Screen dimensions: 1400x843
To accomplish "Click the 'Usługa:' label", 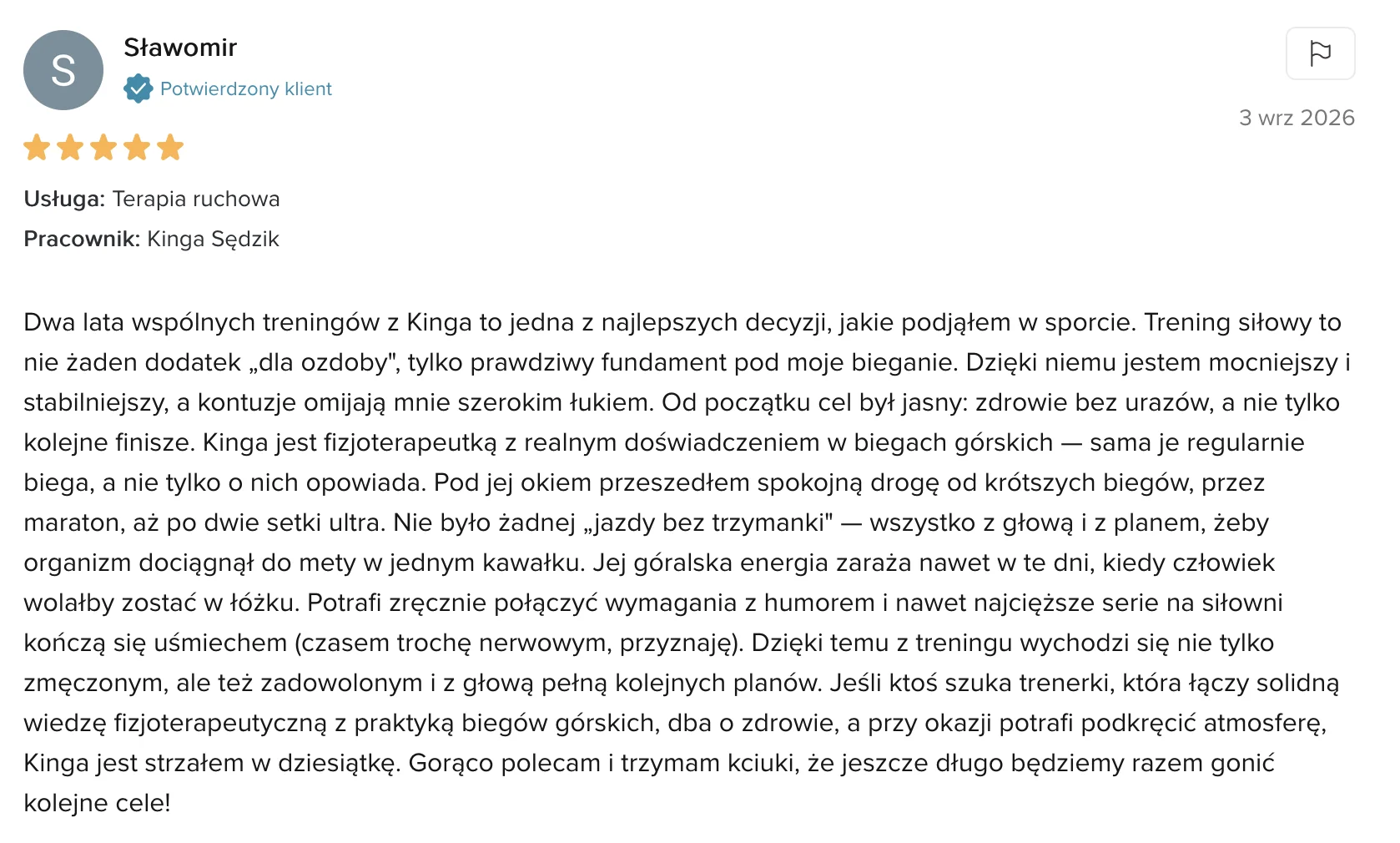I will [x=64, y=199].
